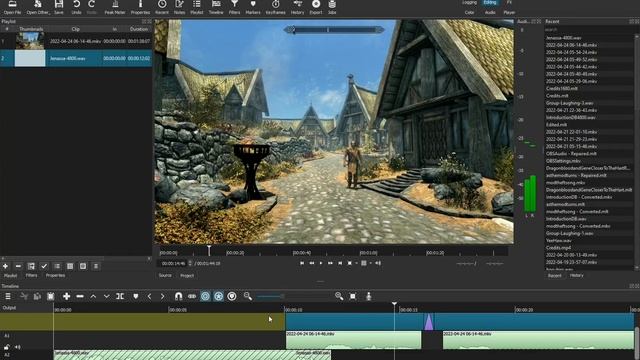Create a marker on the timeline
640x360 pixels.
click(x=136, y=296)
